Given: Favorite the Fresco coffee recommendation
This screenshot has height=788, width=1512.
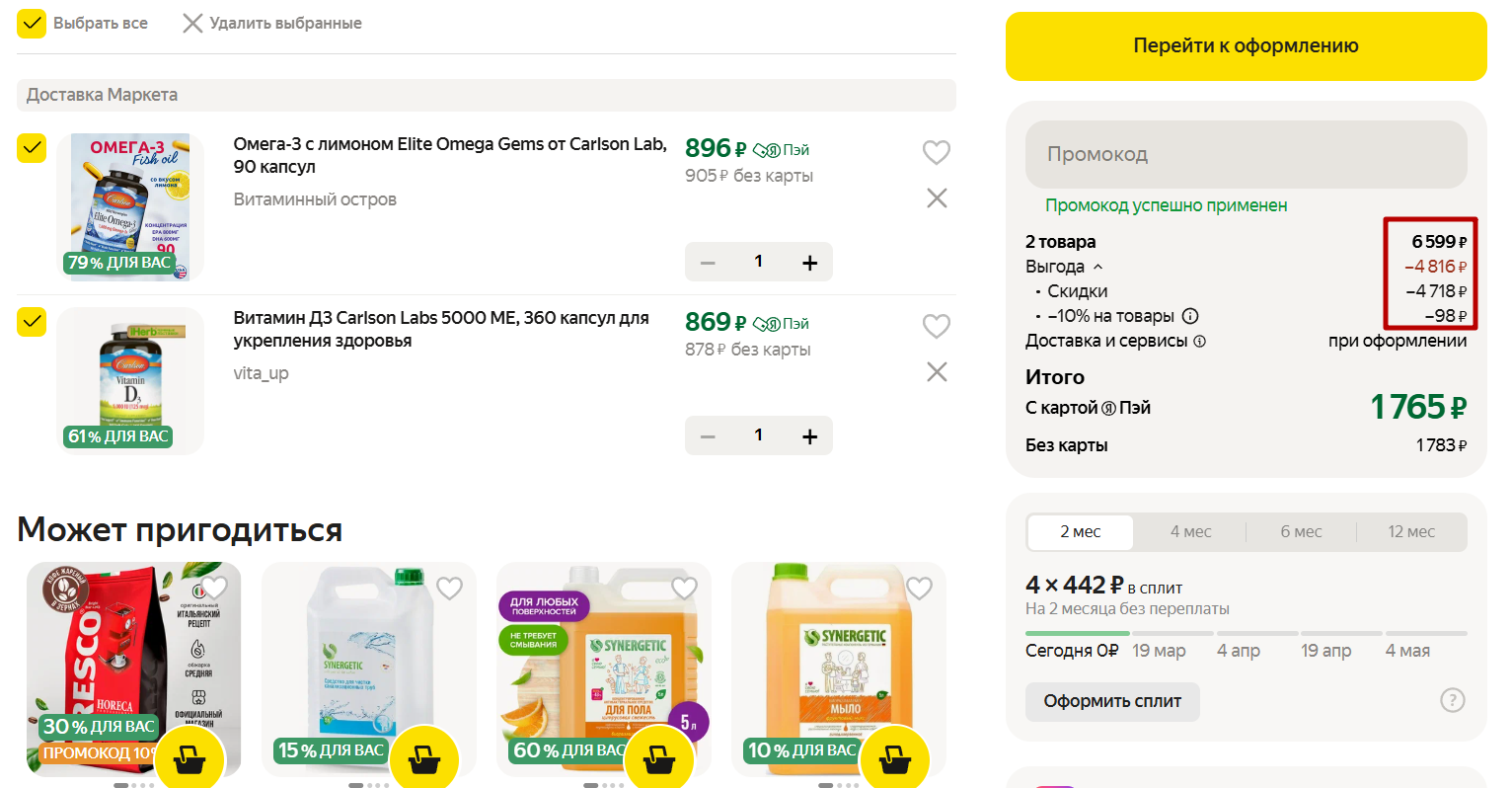Looking at the screenshot, I should coord(214,588).
